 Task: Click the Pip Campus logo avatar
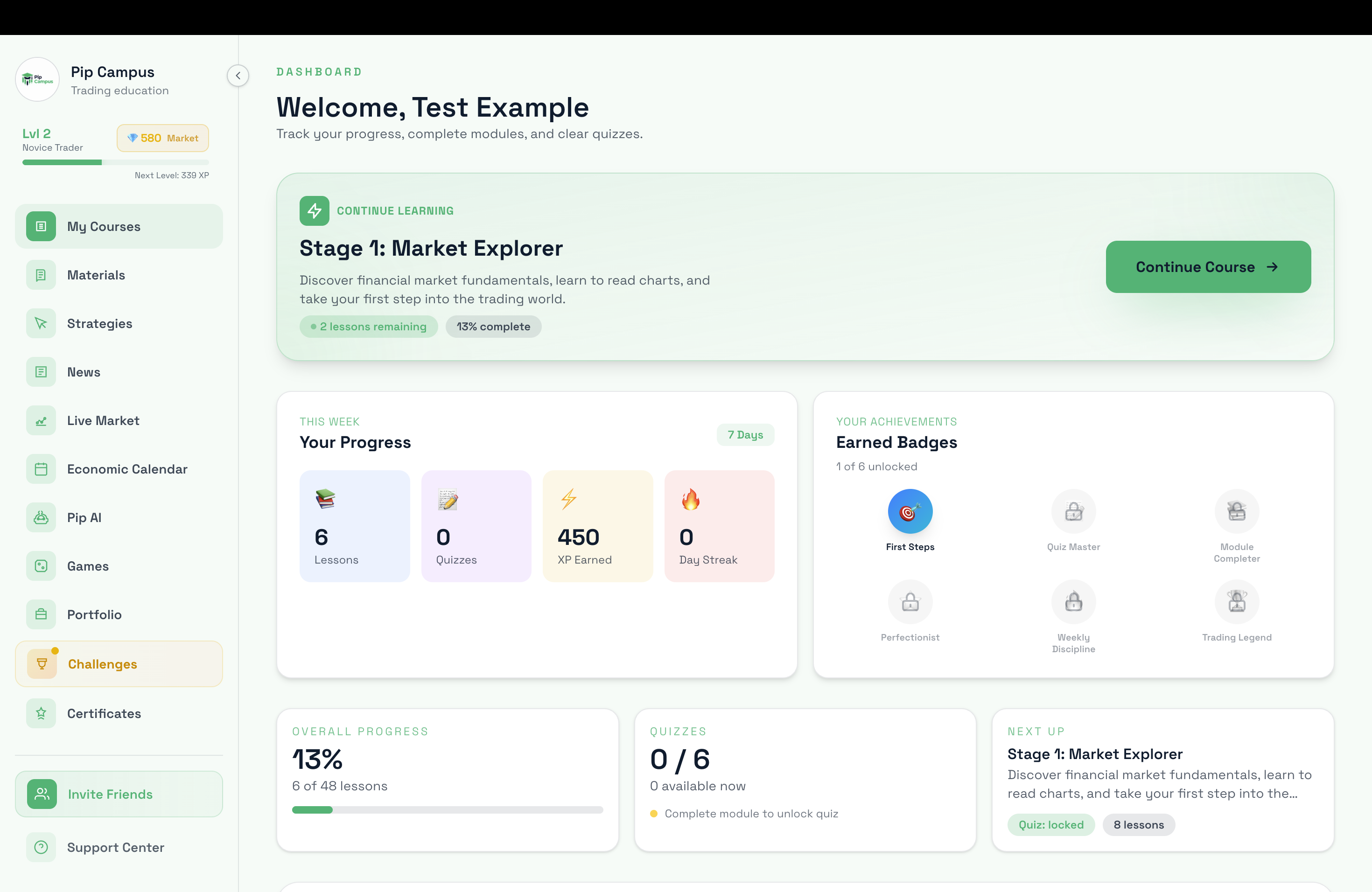(x=37, y=79)
